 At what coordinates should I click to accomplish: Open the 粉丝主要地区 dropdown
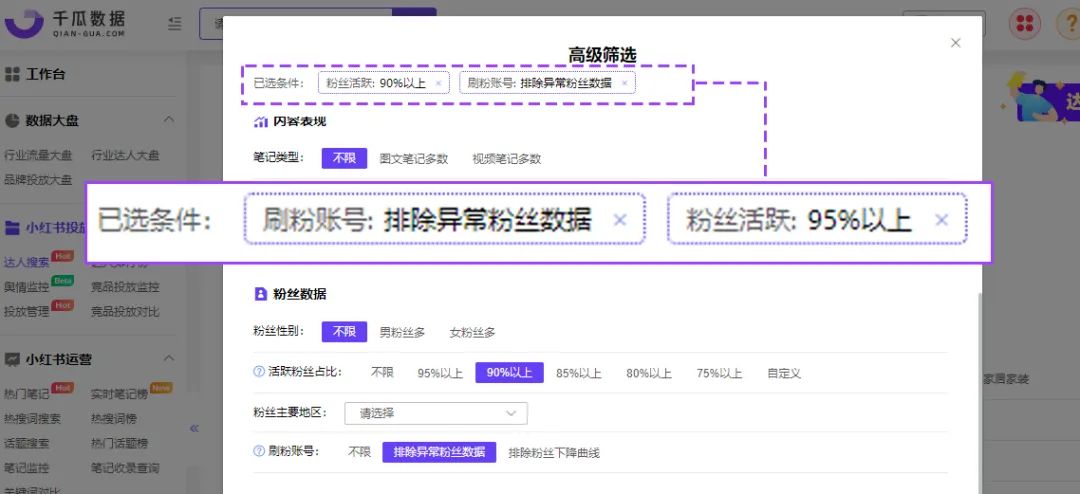[435, 413]
